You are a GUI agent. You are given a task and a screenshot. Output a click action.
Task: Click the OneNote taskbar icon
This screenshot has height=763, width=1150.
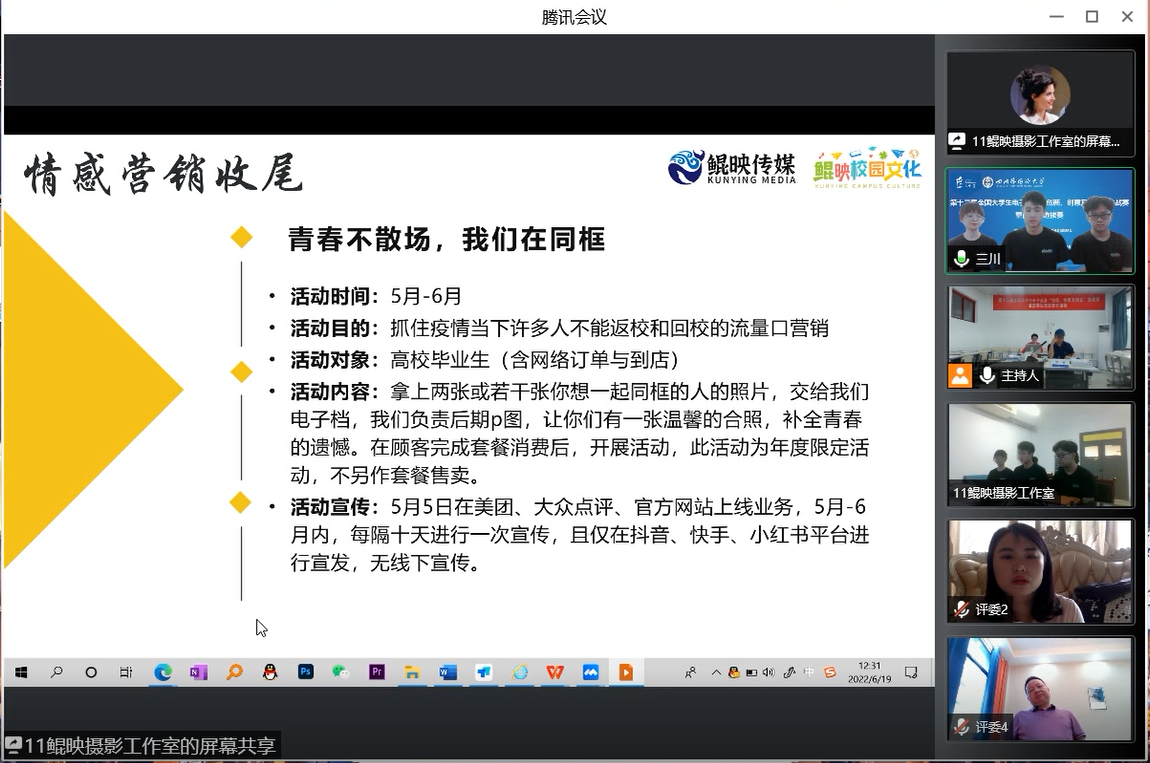198,673
